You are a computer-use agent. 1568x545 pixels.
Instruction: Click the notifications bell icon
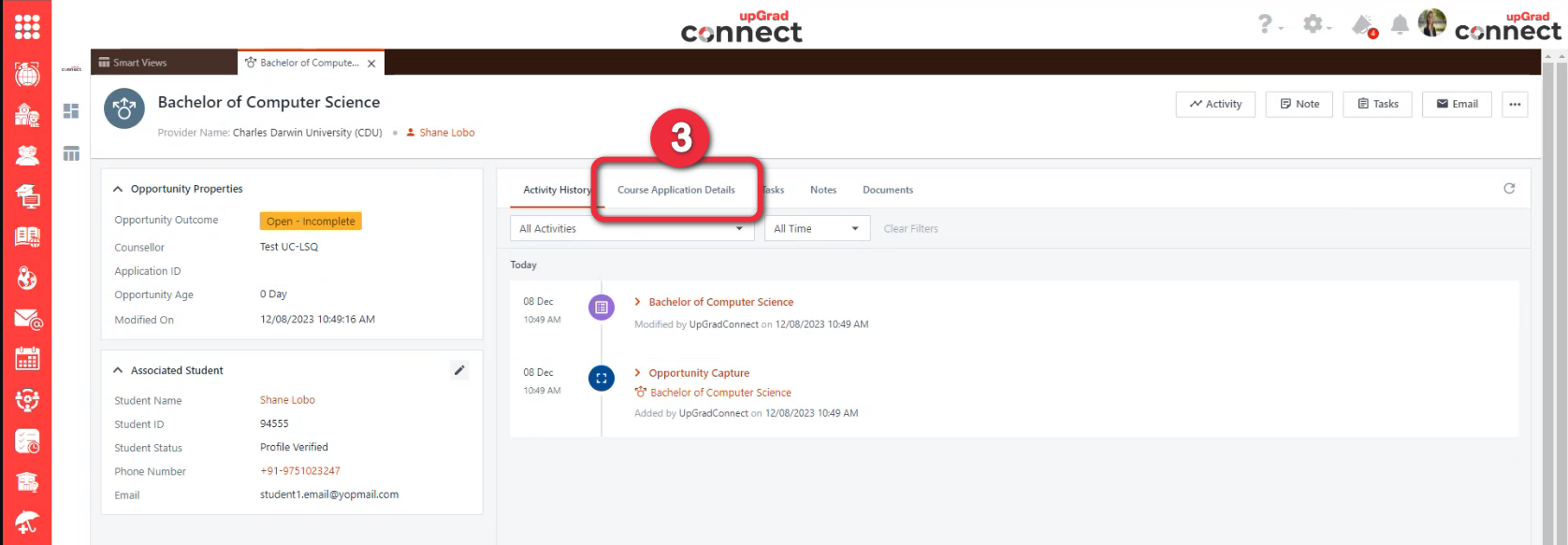[1400, 25]
